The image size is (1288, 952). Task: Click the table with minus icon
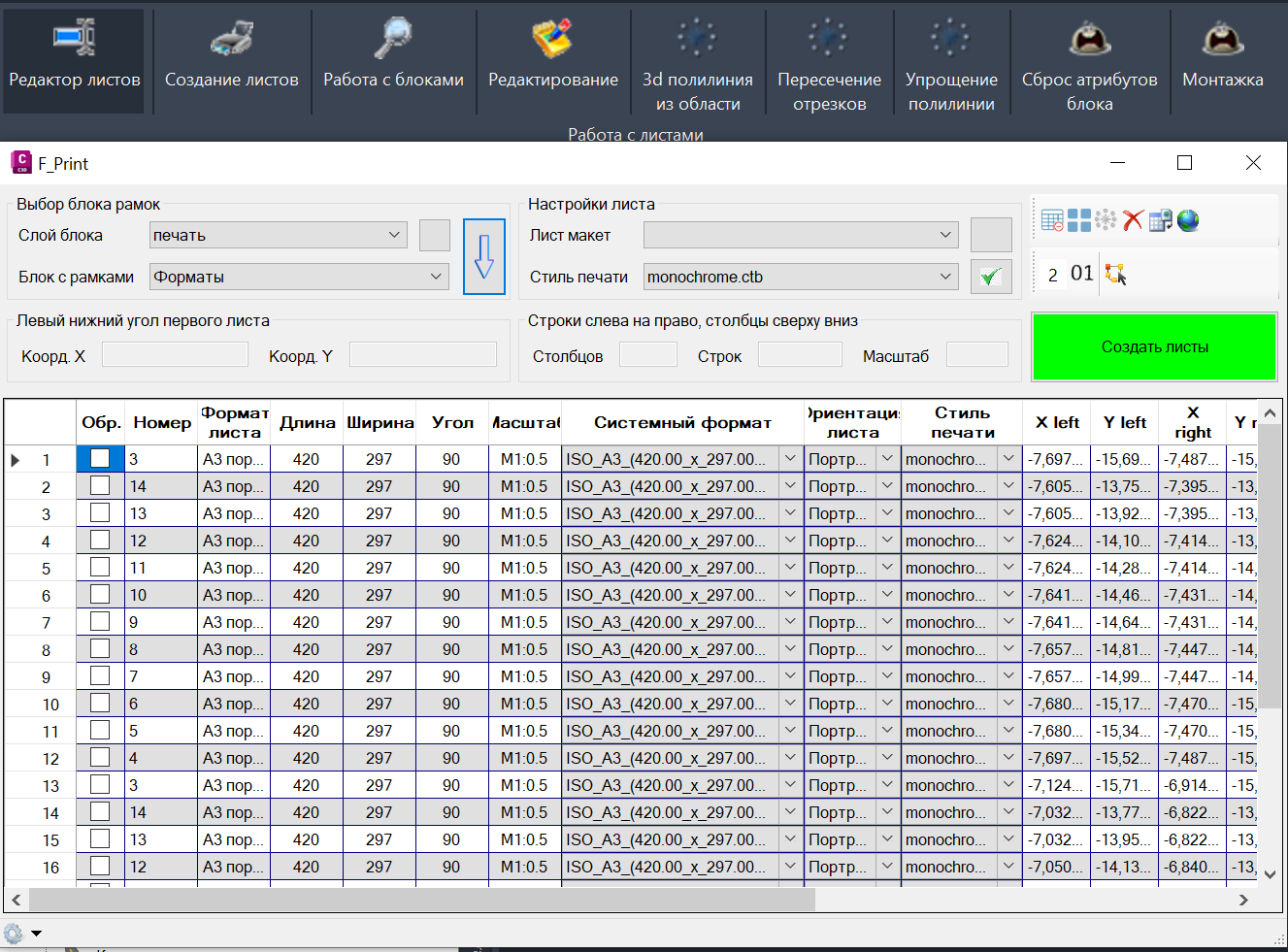(x=1052, y=220)
